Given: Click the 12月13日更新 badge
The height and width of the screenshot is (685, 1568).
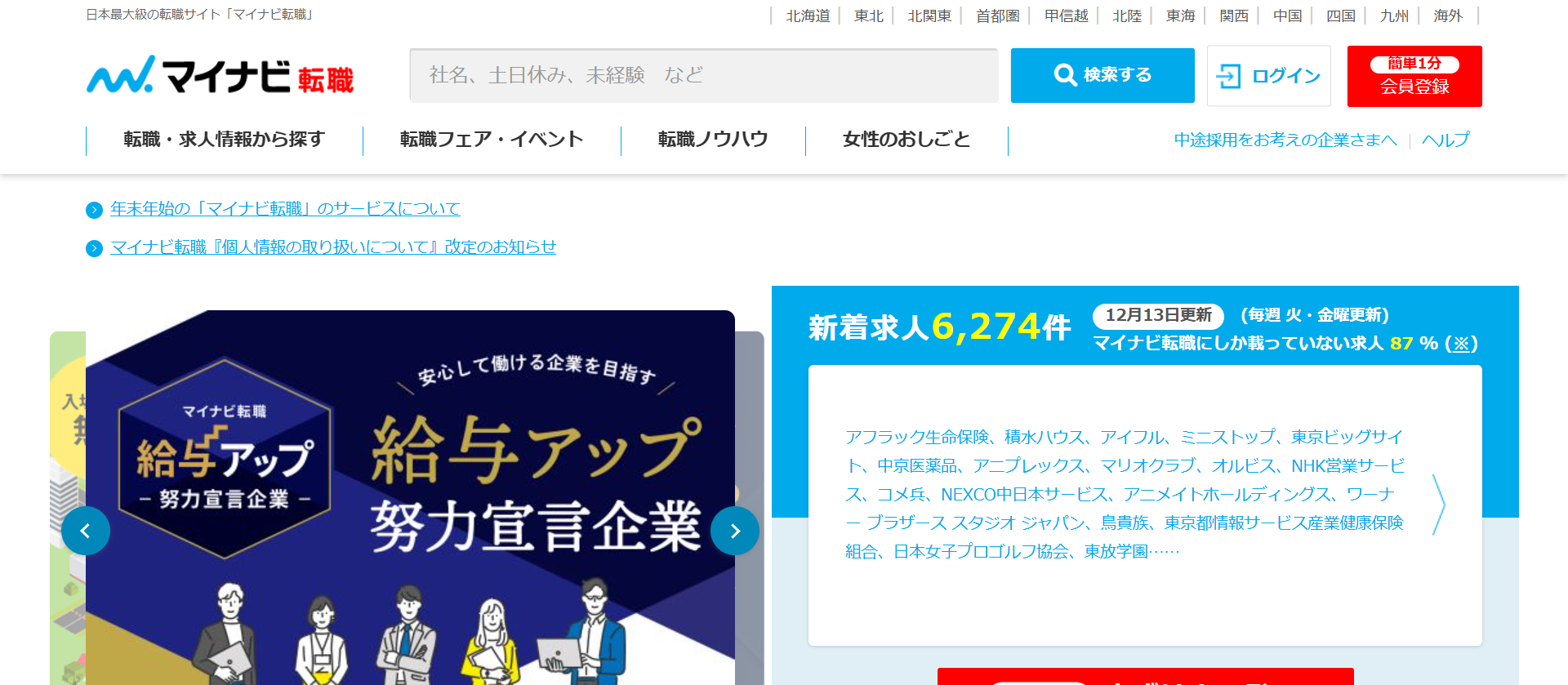Looking at the screenshot, I should 1158,315.
